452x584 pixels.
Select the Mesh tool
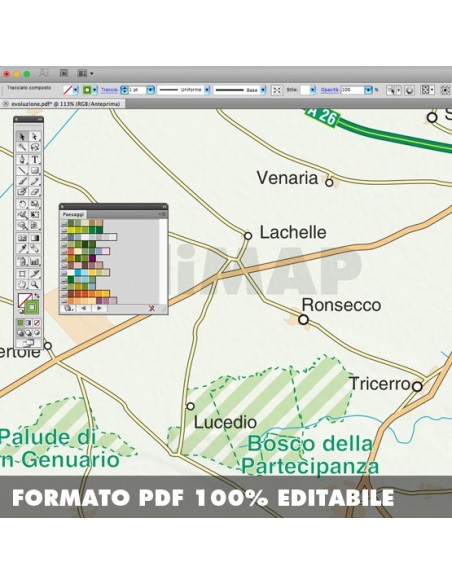click(x=22, y=238)
